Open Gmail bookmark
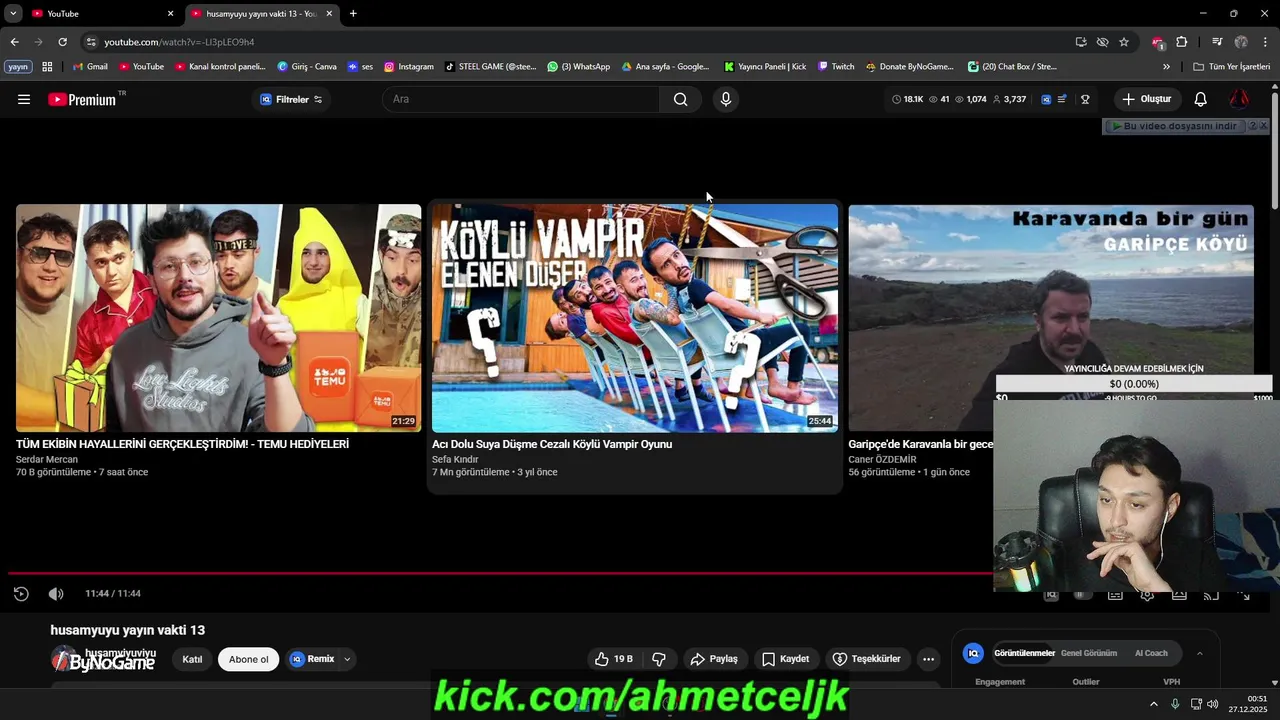 coord(90,67)
